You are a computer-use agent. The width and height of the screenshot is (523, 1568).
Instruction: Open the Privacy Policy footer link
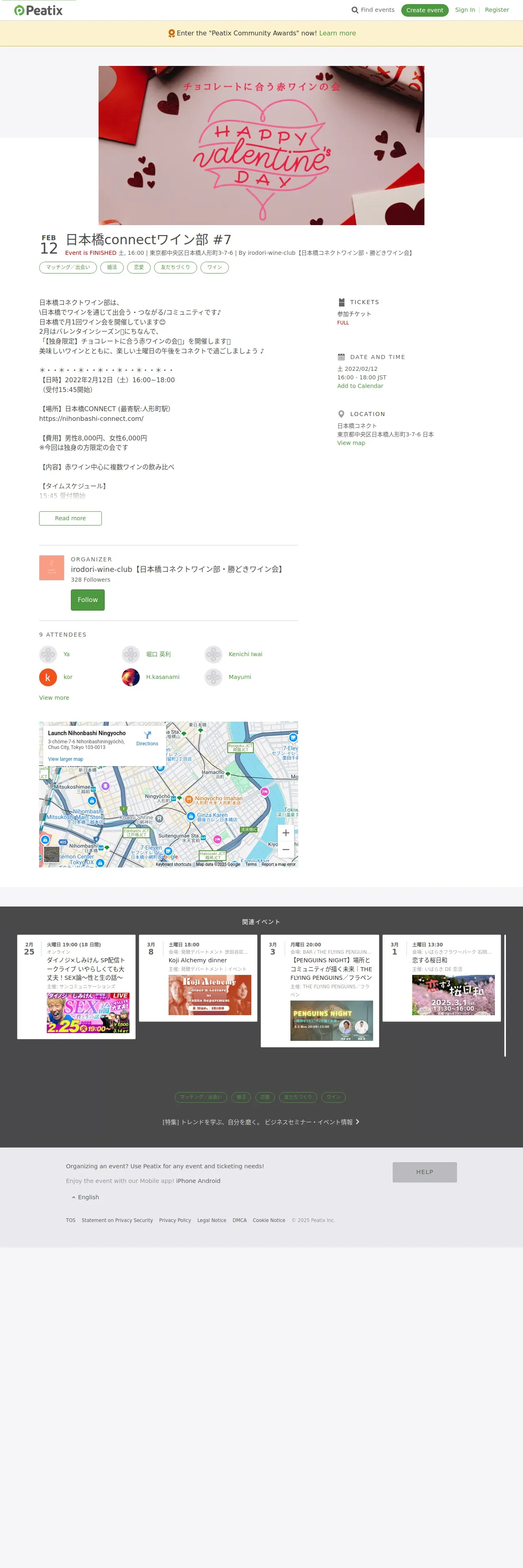(x=175, y=1220)
